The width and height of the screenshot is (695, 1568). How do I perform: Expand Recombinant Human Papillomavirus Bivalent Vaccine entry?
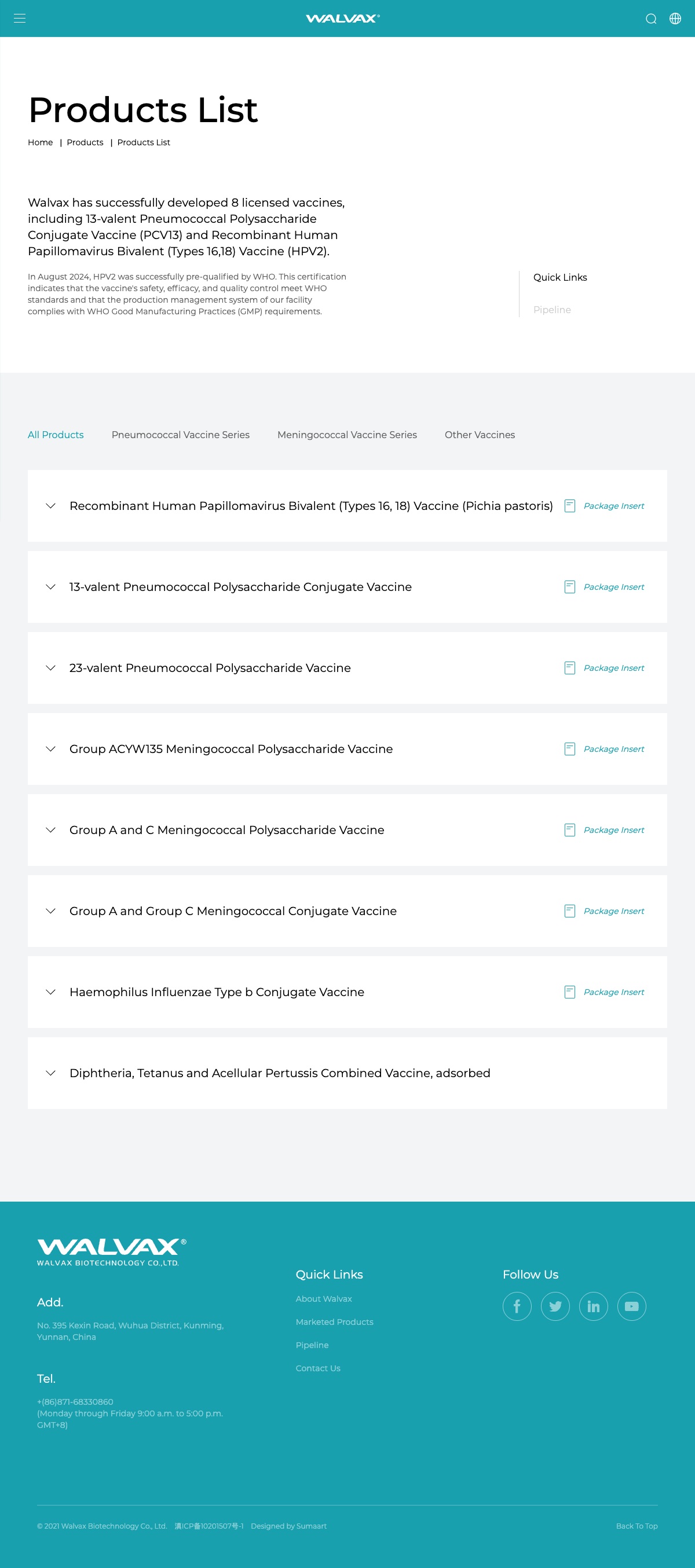click(x=347, y=506)
